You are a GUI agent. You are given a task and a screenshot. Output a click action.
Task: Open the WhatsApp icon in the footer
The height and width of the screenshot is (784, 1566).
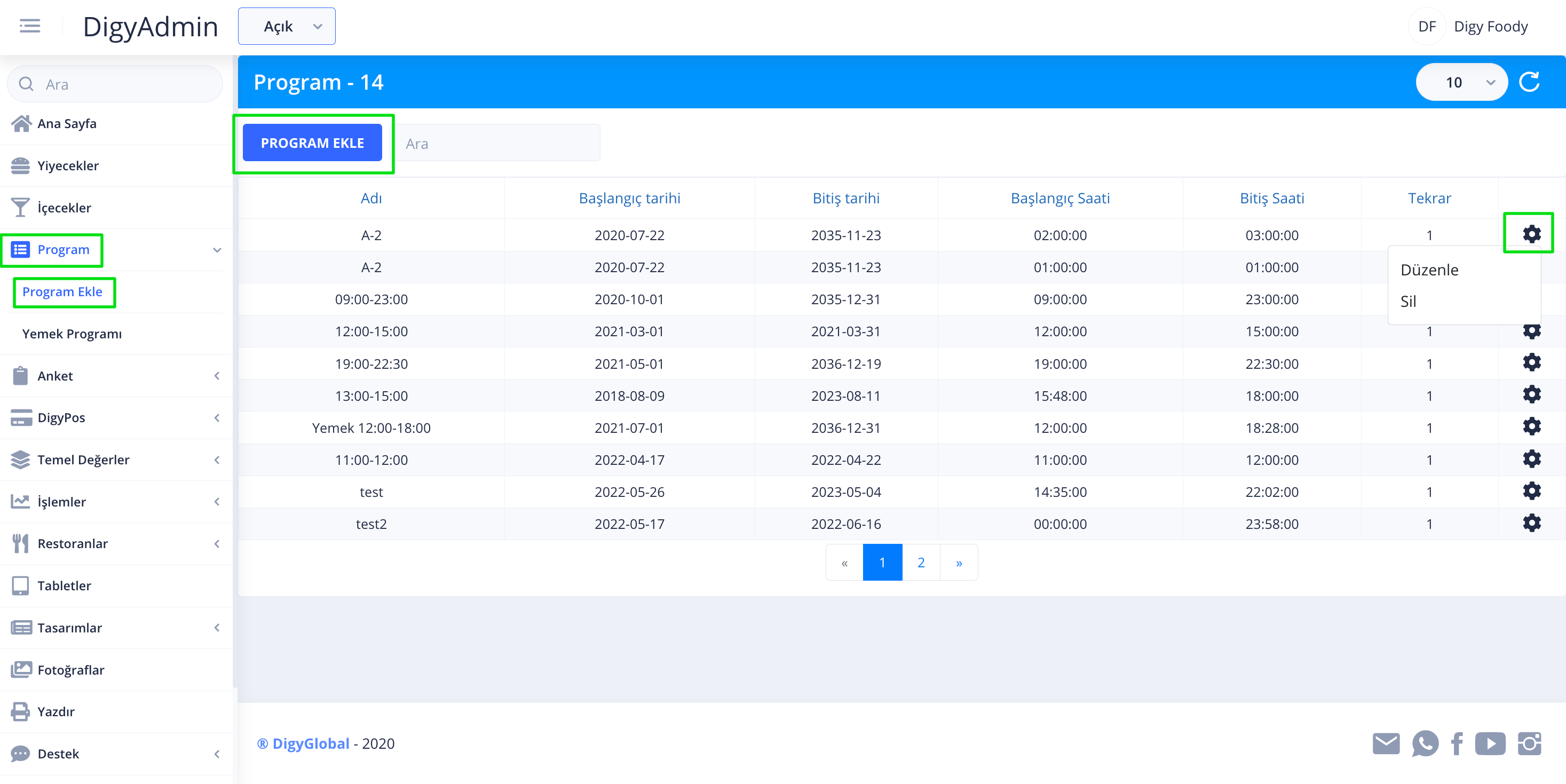(1425, 743)
